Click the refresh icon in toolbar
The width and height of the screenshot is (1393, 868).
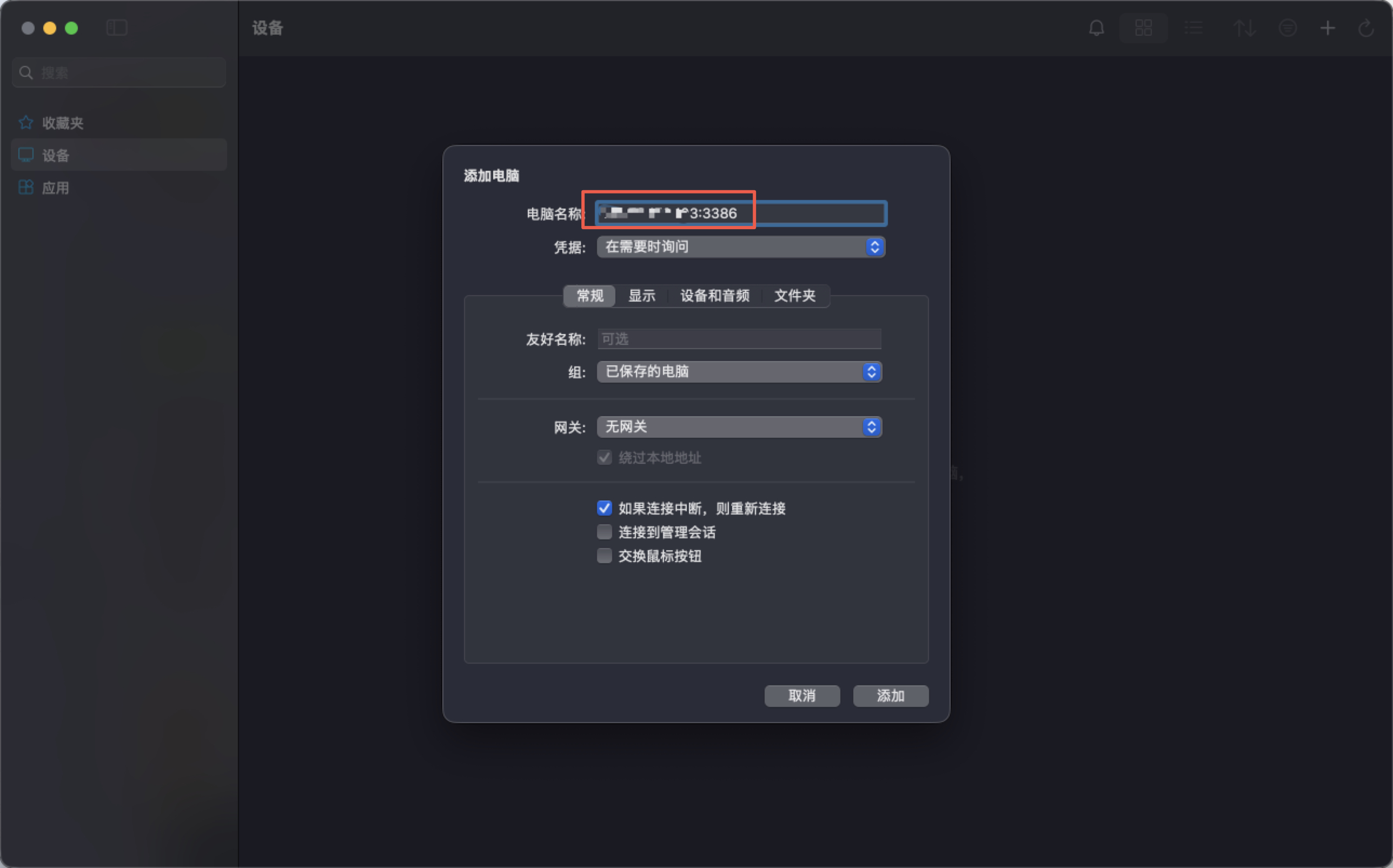click(x=1366, y=28)
